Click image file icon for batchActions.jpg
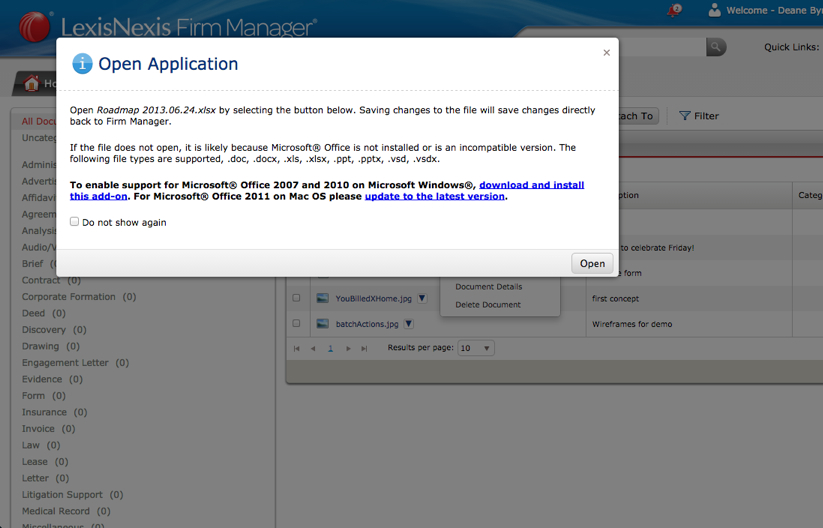The width and height of the screenshot is (823, 528). coord(322,323)
